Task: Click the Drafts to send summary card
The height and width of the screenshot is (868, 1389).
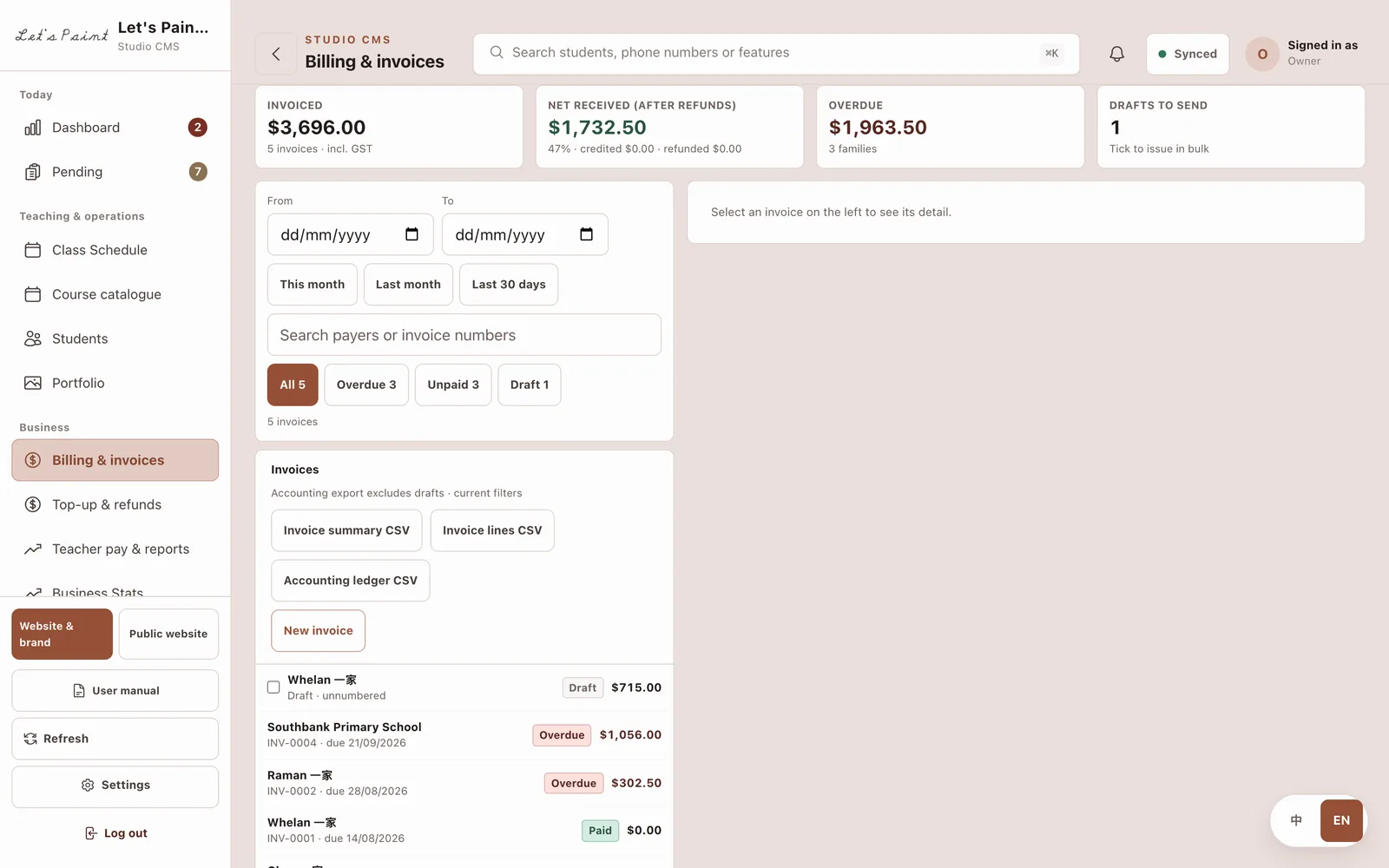Action: coord(1231,127)
